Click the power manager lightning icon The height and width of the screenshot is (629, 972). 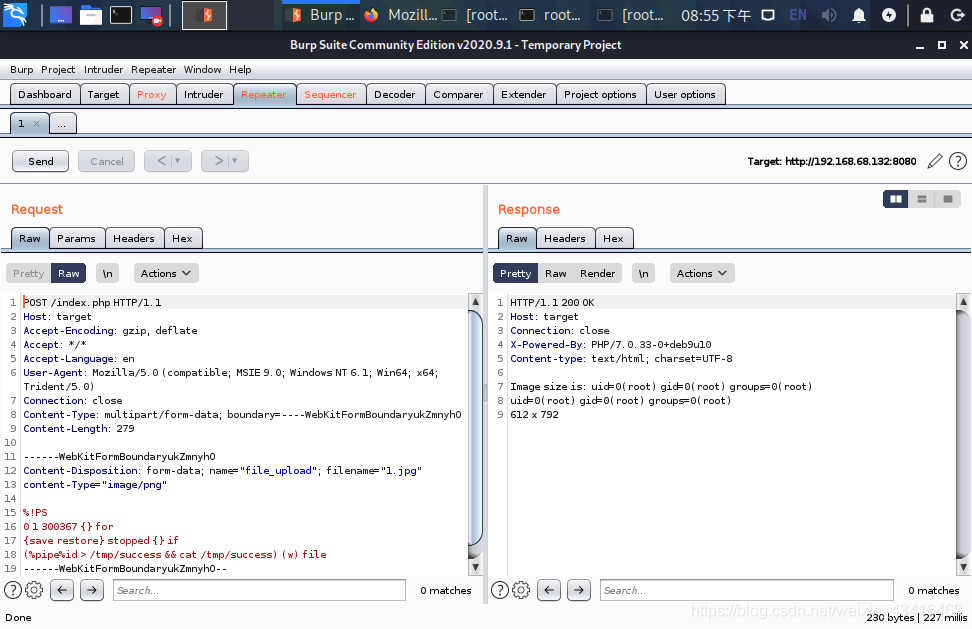pyautogui.click(x=889, y=15)
